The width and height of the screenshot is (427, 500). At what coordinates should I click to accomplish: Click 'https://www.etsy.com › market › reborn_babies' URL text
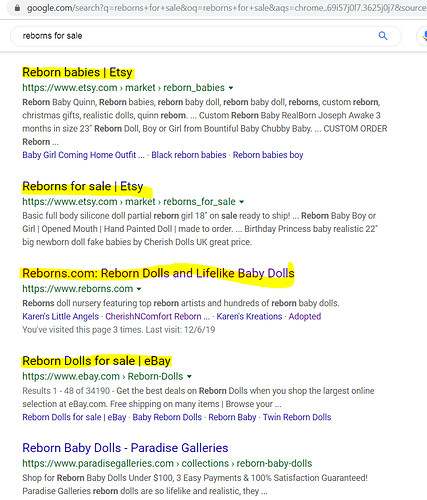[x=124, y=88]
